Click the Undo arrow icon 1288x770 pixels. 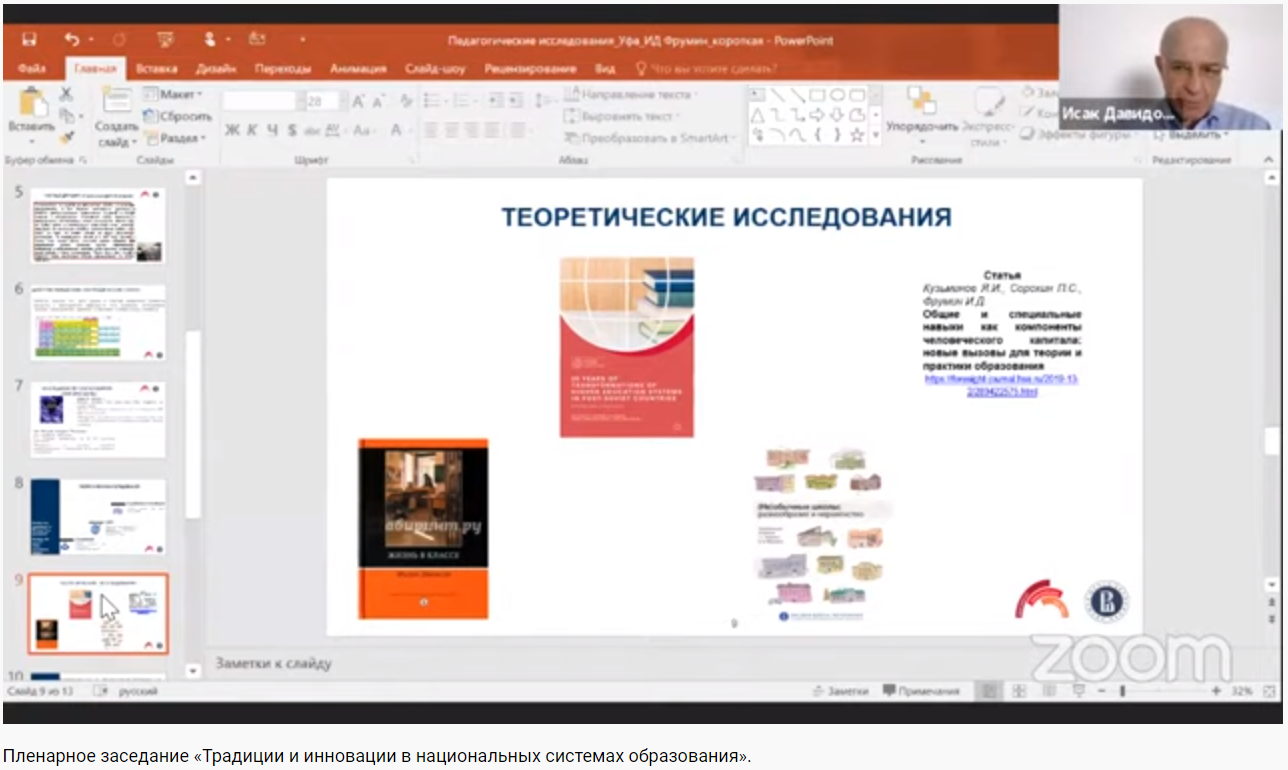click(72, 40)
